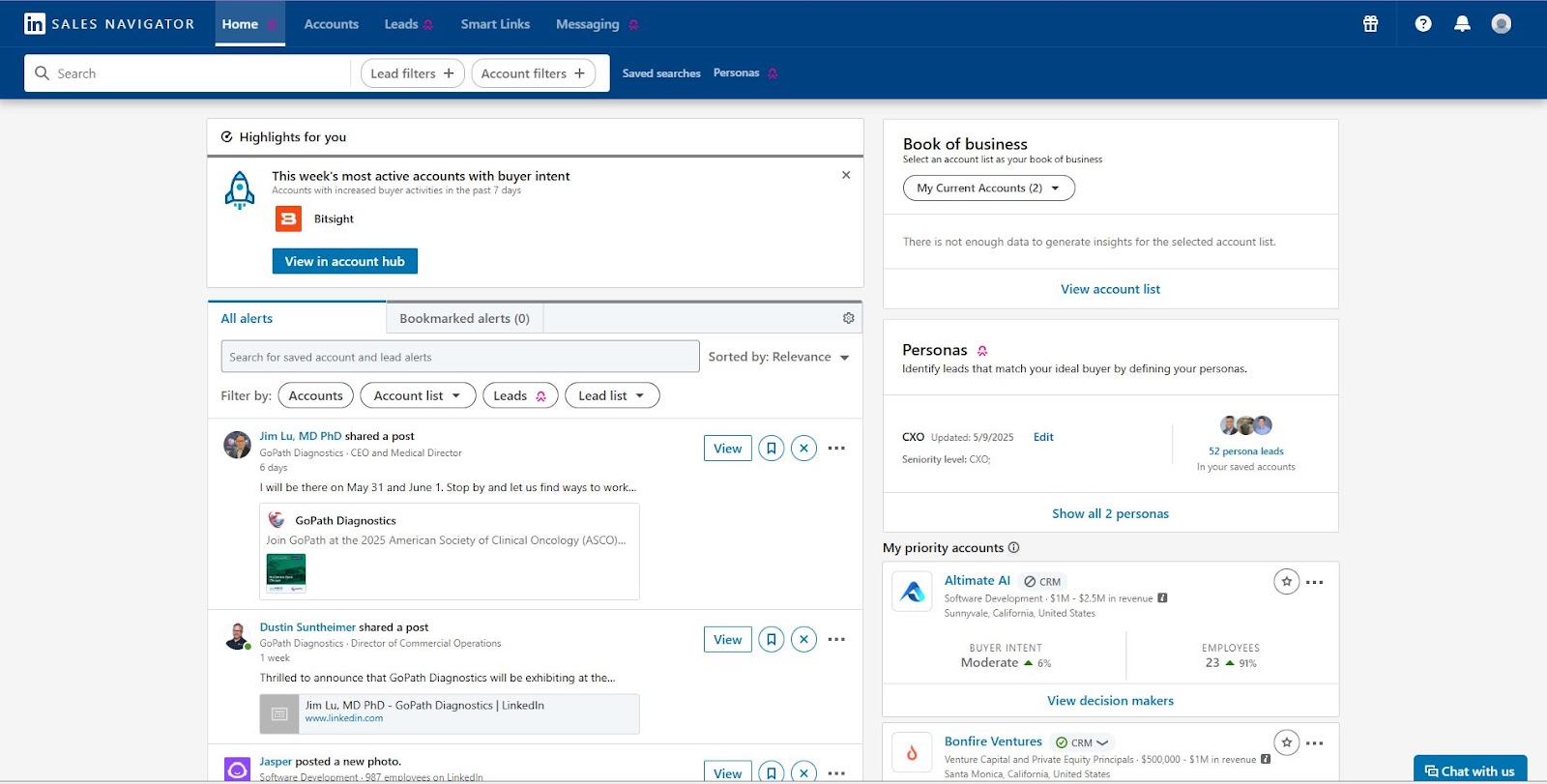Viewport: 1547px width, 784px height.
Task: Toggle the Leads filter pill
Action: pos(520,395)
